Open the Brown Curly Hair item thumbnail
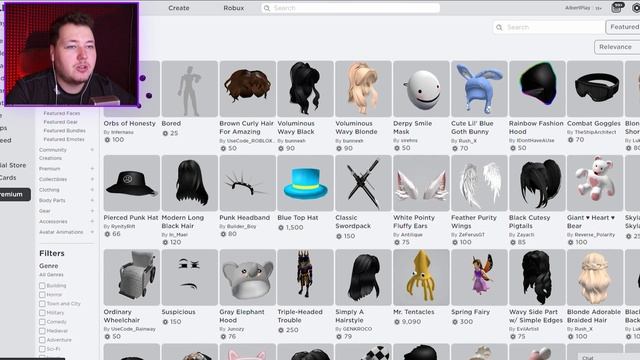This screenshot has width=640, height=360. pos(247,89)
